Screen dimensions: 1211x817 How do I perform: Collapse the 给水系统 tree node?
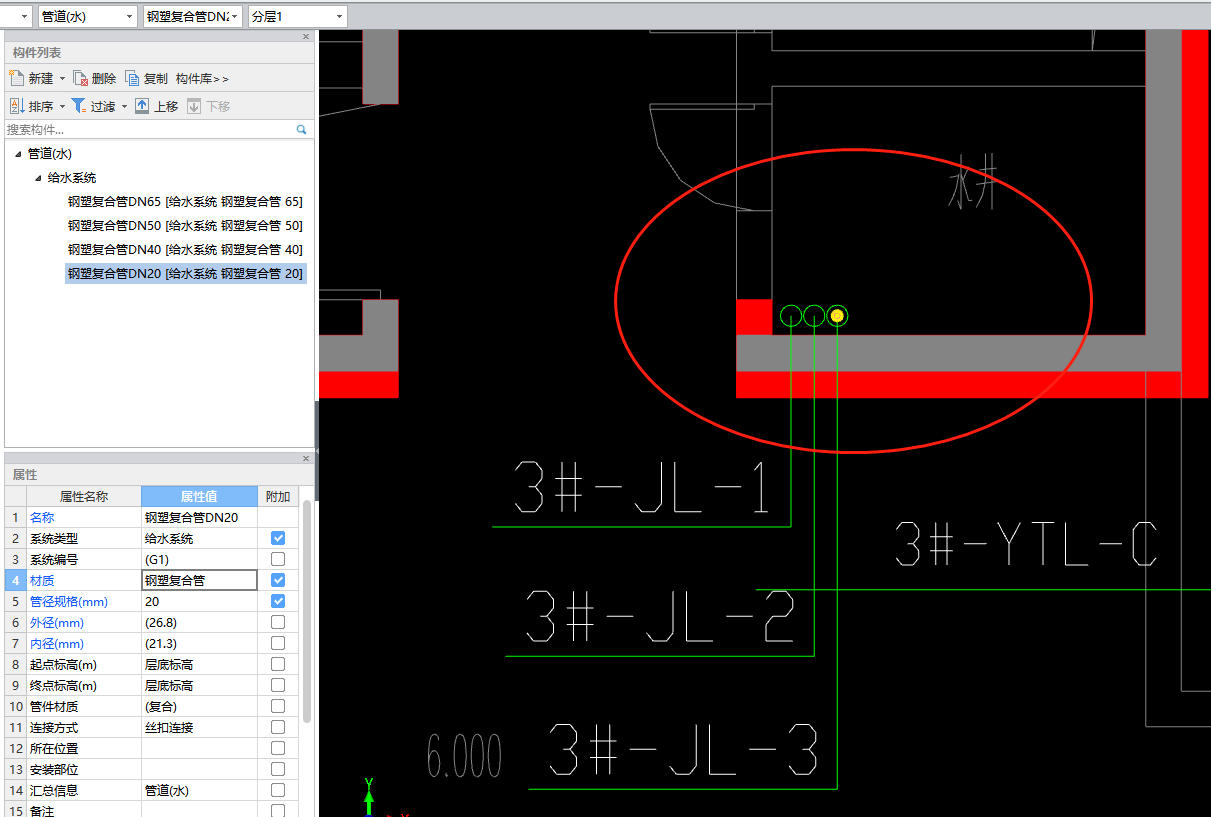[38, 178]
